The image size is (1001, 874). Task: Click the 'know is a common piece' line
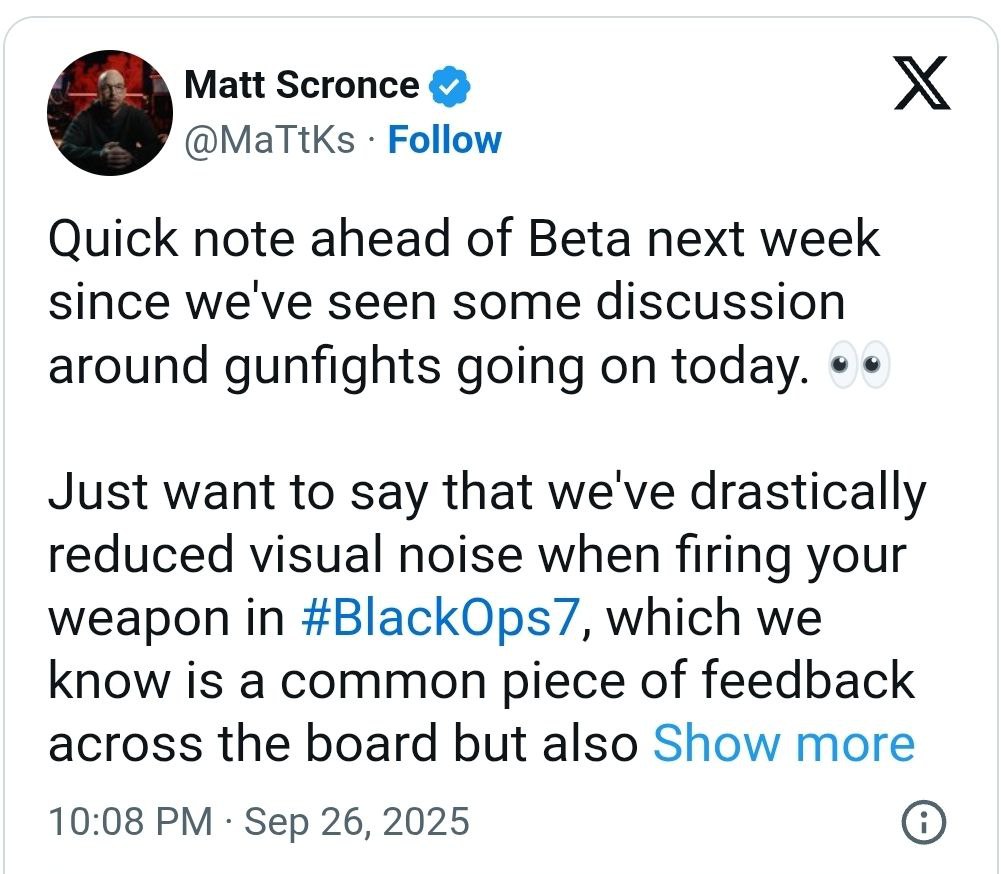pyautogui.click(x=480, y=681)
